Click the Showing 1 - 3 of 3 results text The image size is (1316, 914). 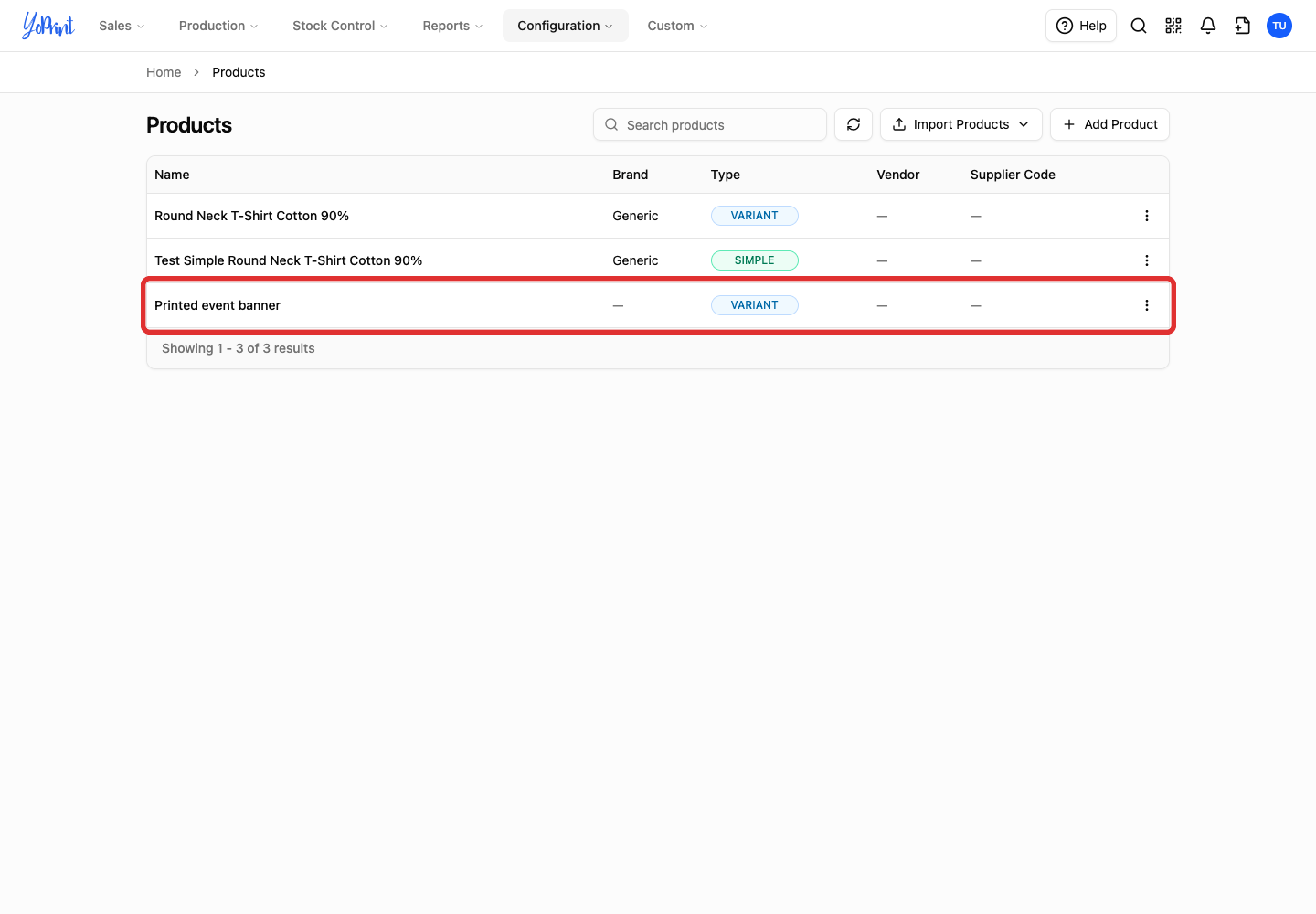point(239,348)
